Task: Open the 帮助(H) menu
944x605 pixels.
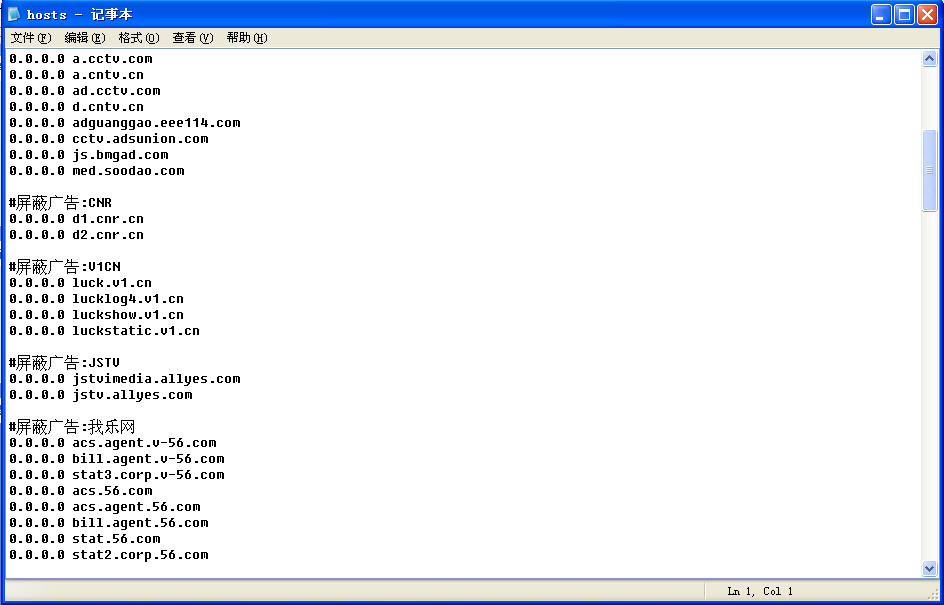Action: (x=246, y=38)
